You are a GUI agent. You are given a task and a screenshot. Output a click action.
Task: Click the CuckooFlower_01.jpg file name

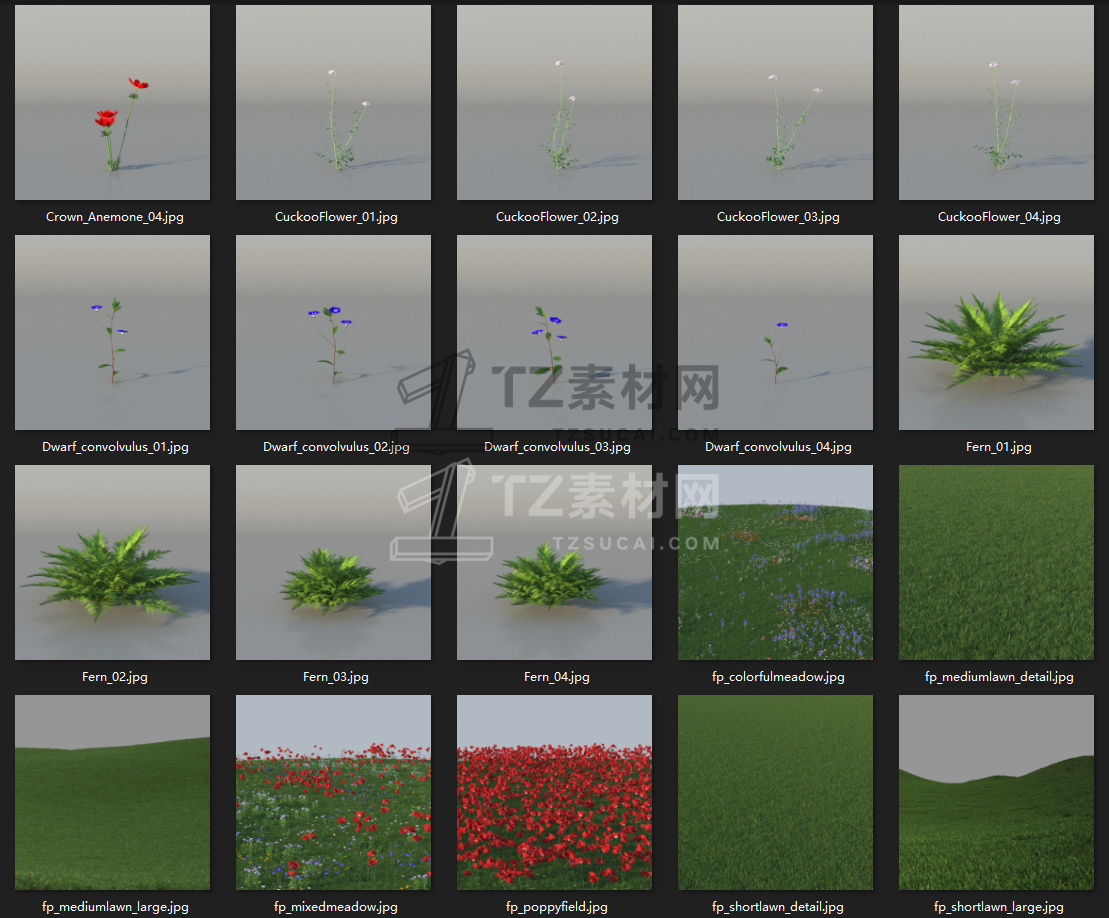(x=336, y=217)
